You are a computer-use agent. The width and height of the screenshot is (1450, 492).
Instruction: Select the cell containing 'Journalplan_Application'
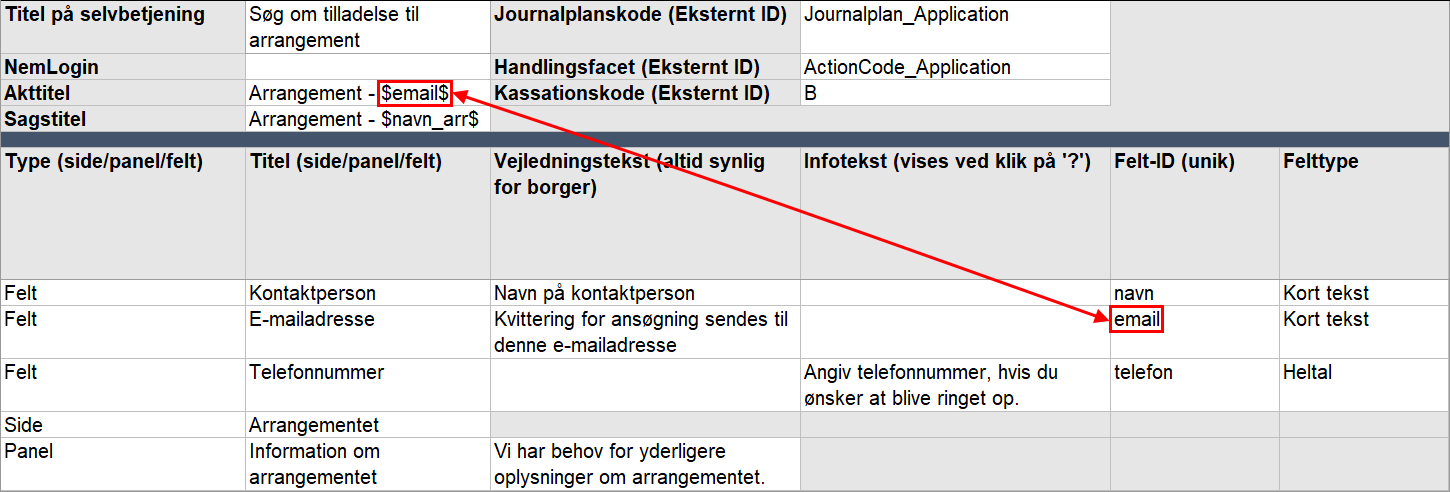[x=954, y=27]
